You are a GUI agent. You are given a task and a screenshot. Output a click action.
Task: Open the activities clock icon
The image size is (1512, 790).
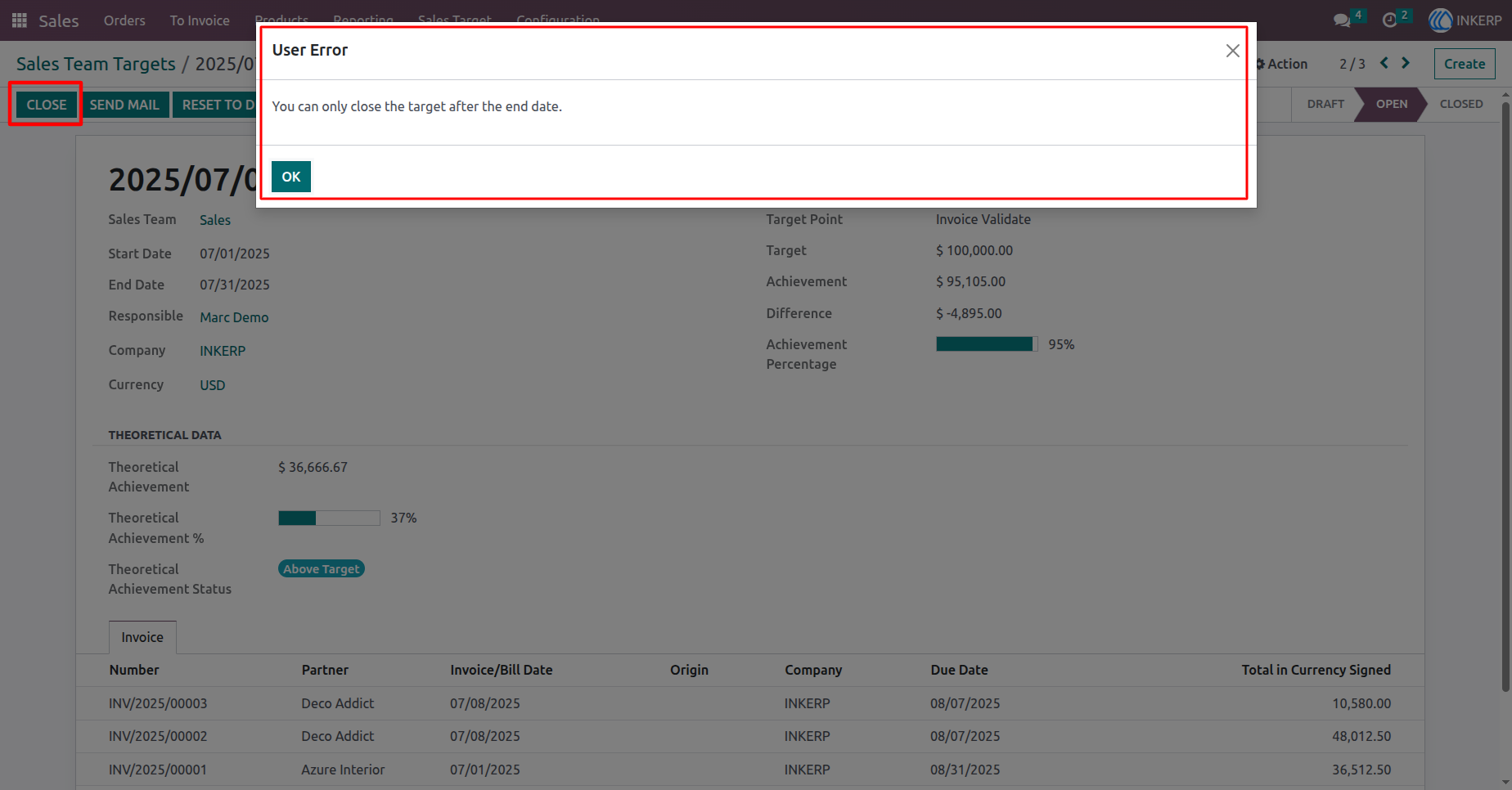pos(1389,20)
